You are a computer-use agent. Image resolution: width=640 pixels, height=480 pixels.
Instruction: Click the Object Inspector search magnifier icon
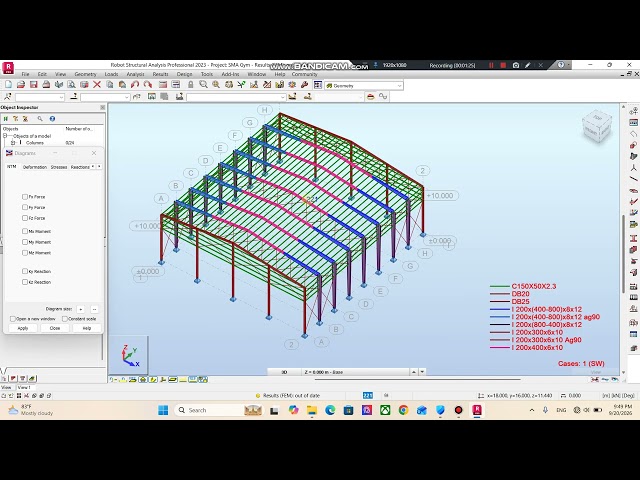pos(40,119)
